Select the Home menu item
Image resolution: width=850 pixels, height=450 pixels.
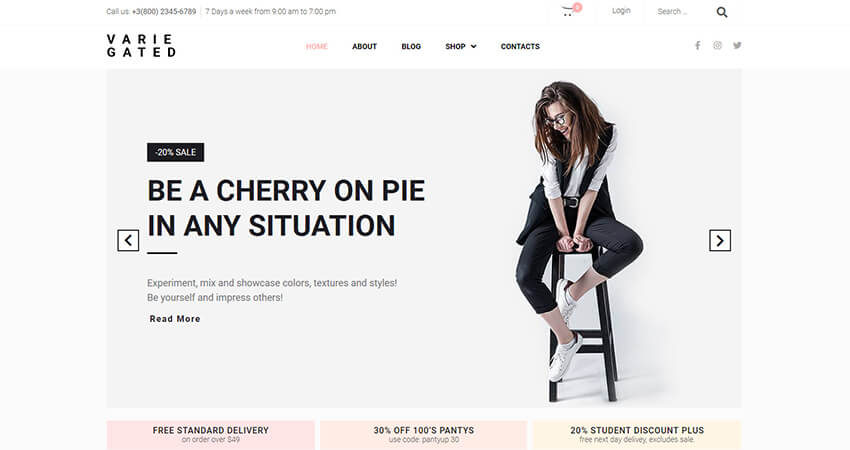pyautogui.click(x=317, y=47)
